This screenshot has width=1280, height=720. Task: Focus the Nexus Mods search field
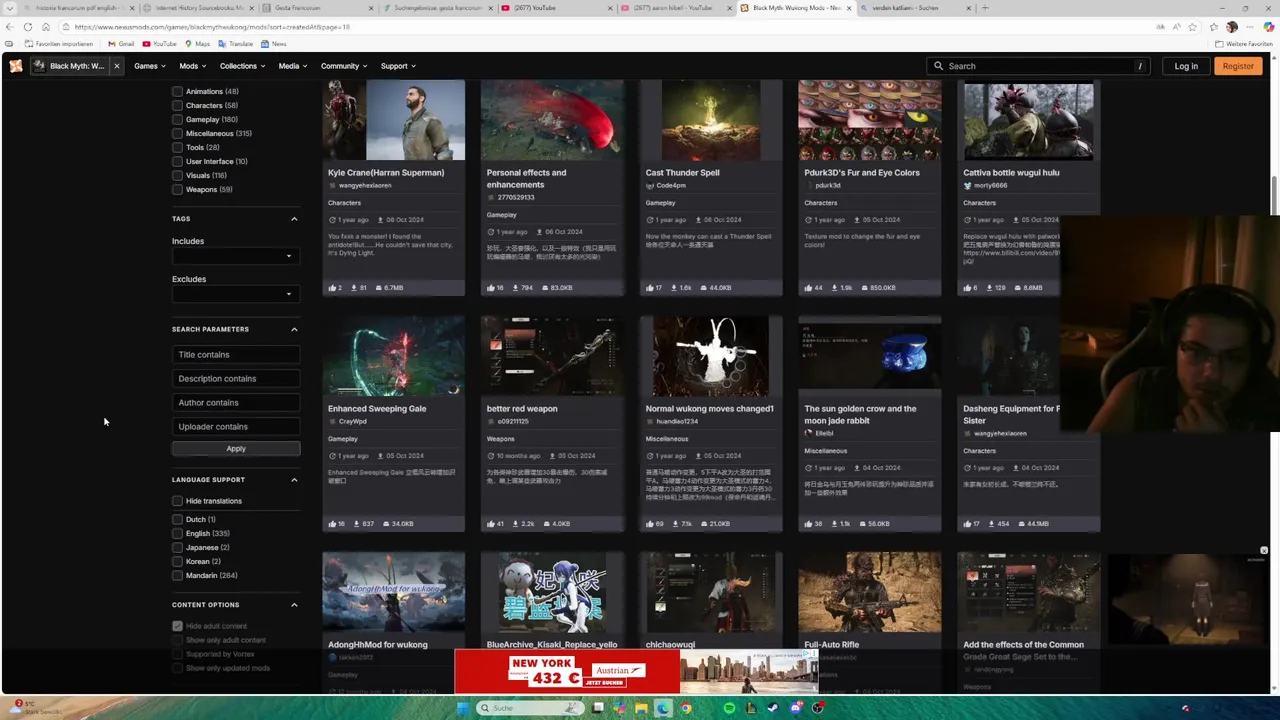[x=1037, y=66]
